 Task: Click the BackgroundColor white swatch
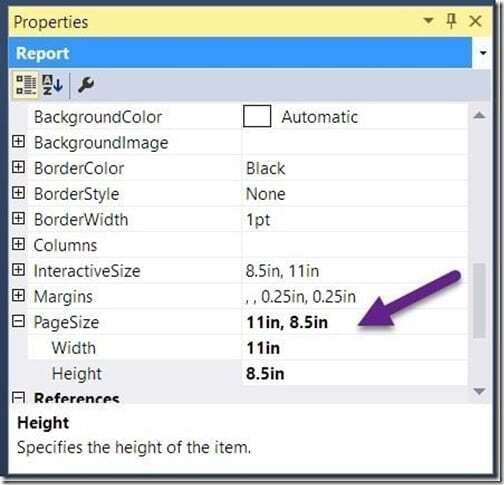[257, 116]
